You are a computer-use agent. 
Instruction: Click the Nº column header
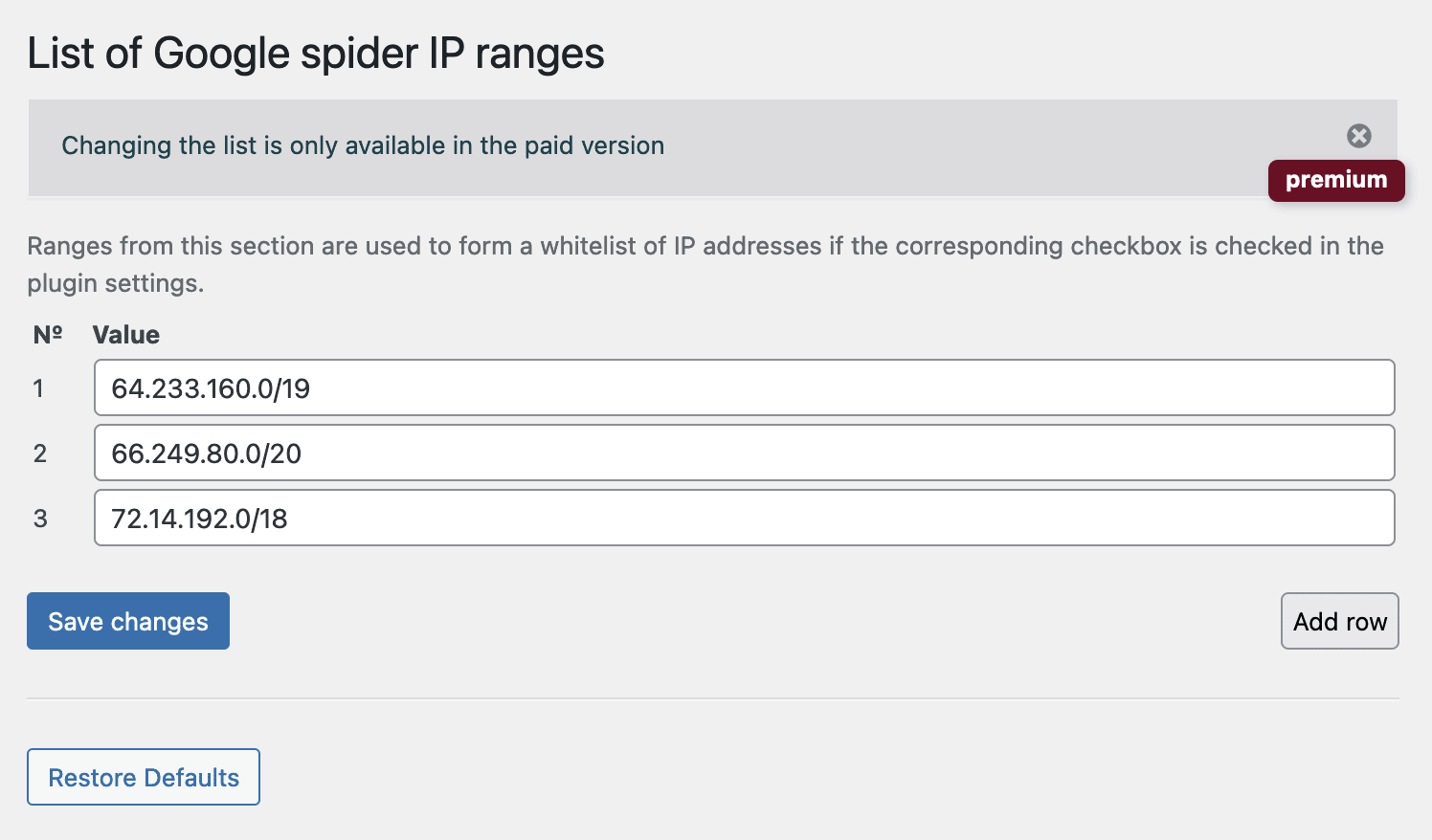point(48,335)
